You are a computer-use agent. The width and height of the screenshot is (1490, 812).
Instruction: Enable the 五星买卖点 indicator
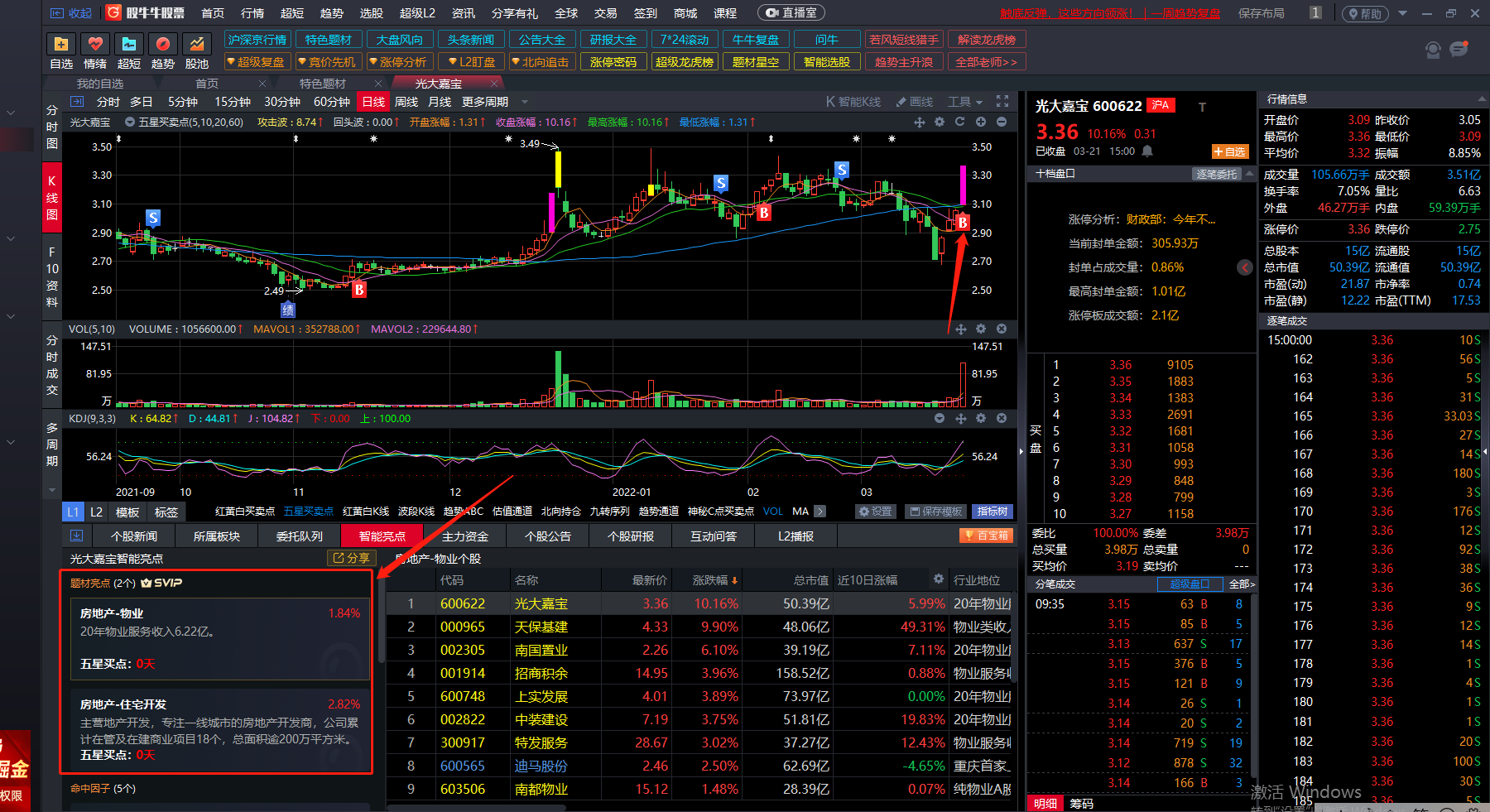tap(308, 512)
